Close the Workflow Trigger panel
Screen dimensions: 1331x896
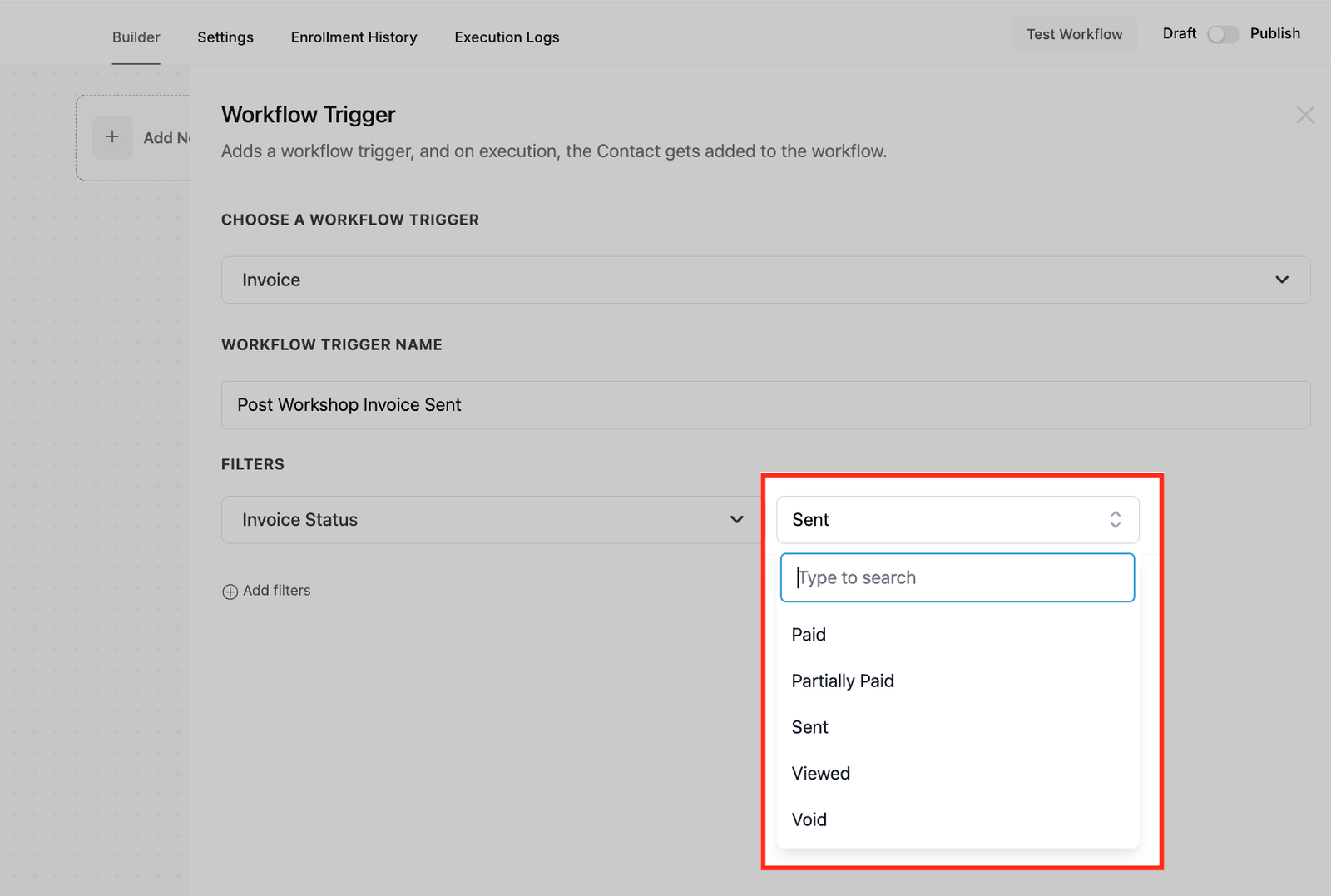1304,116
